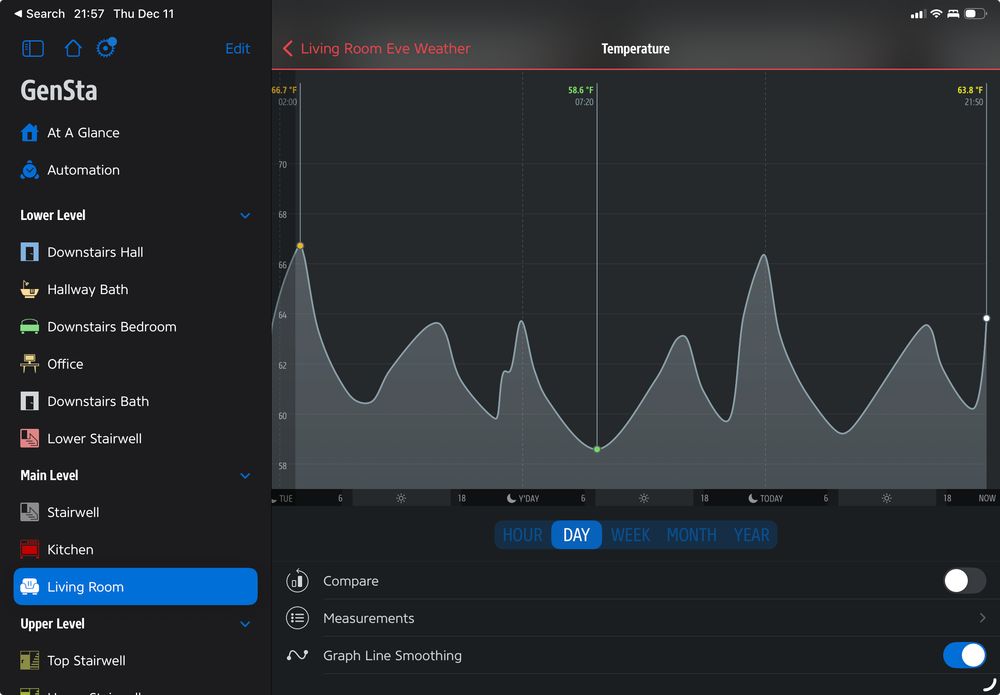Click the Measurements list icon
1000x695 pixels.
tap(297, 618)
